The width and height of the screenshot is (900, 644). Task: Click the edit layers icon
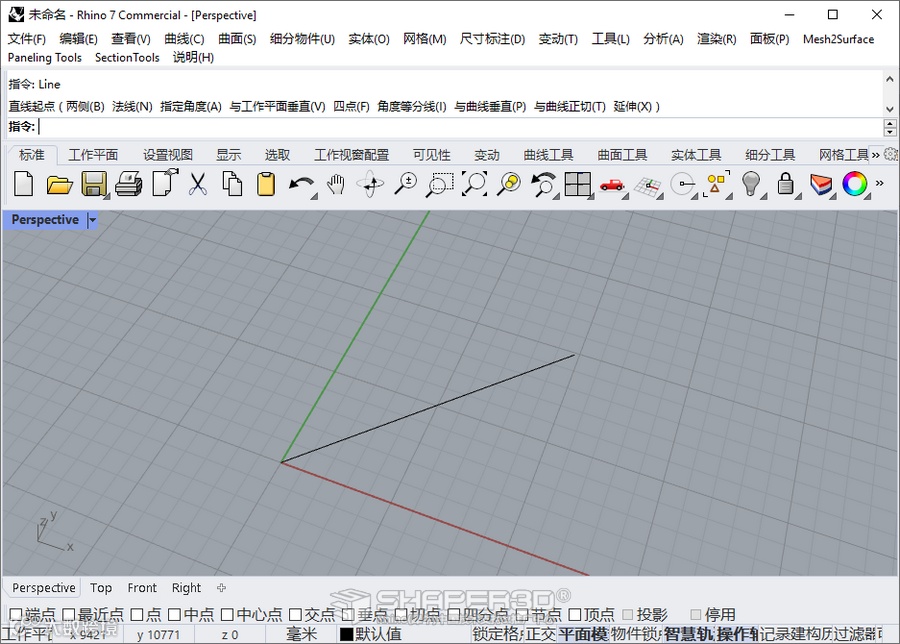[x=821, y=185]
